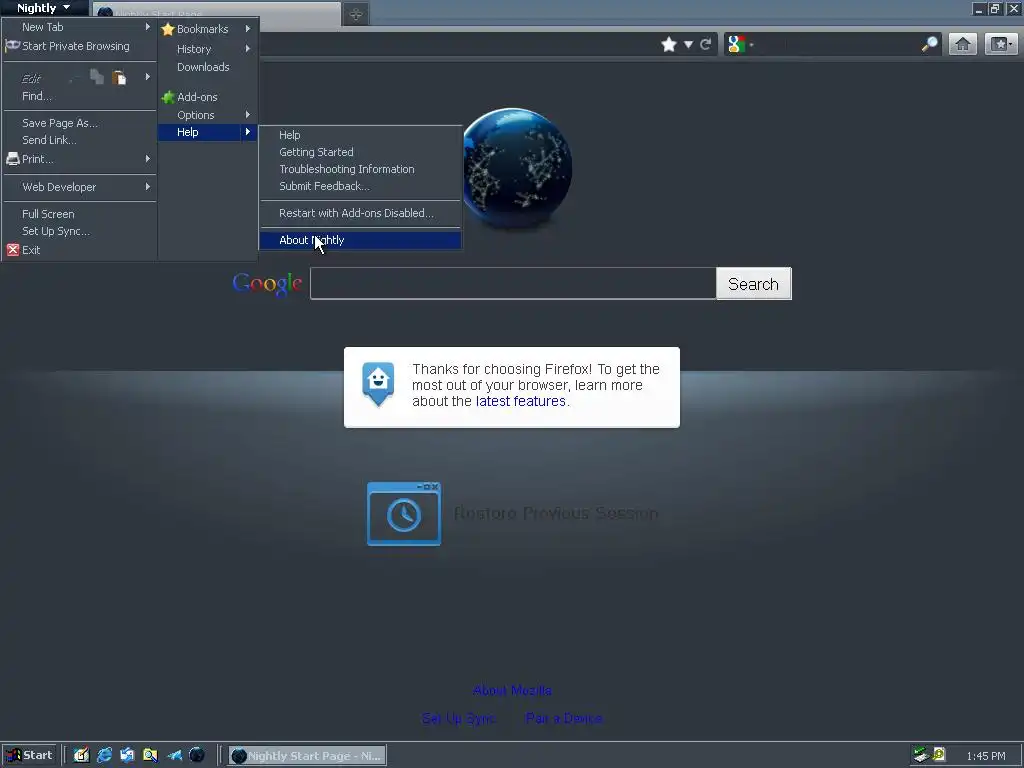Click the Search button
1024x768 pixels.
754,283
